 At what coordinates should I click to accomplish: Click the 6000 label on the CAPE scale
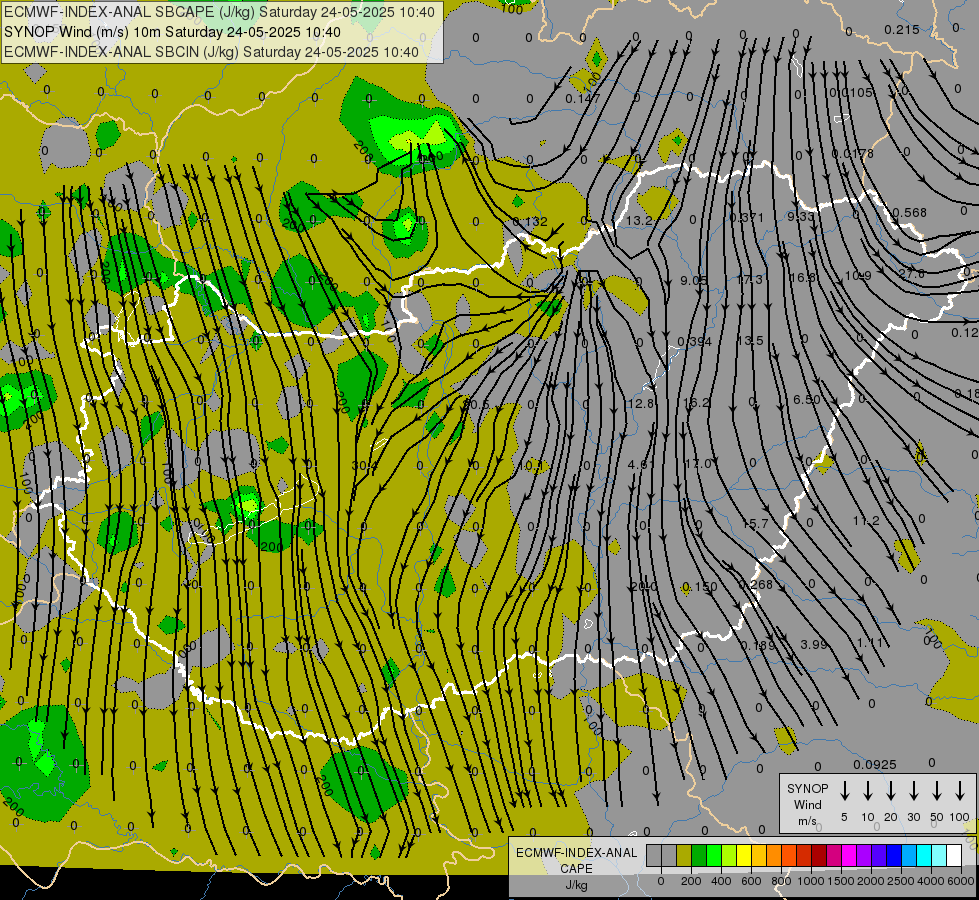(961, 881)
